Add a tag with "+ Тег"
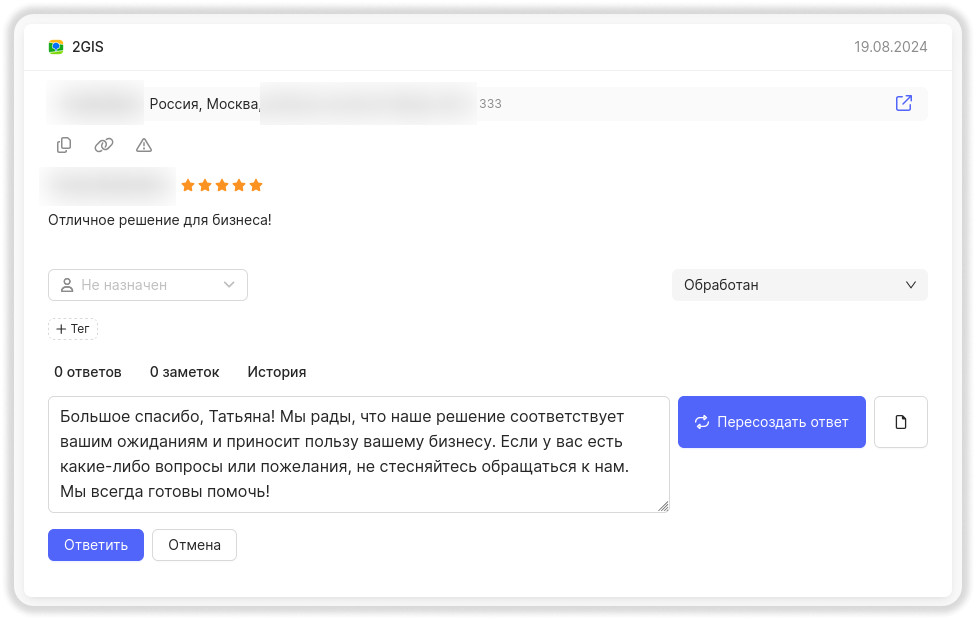 tap(73, 329)
